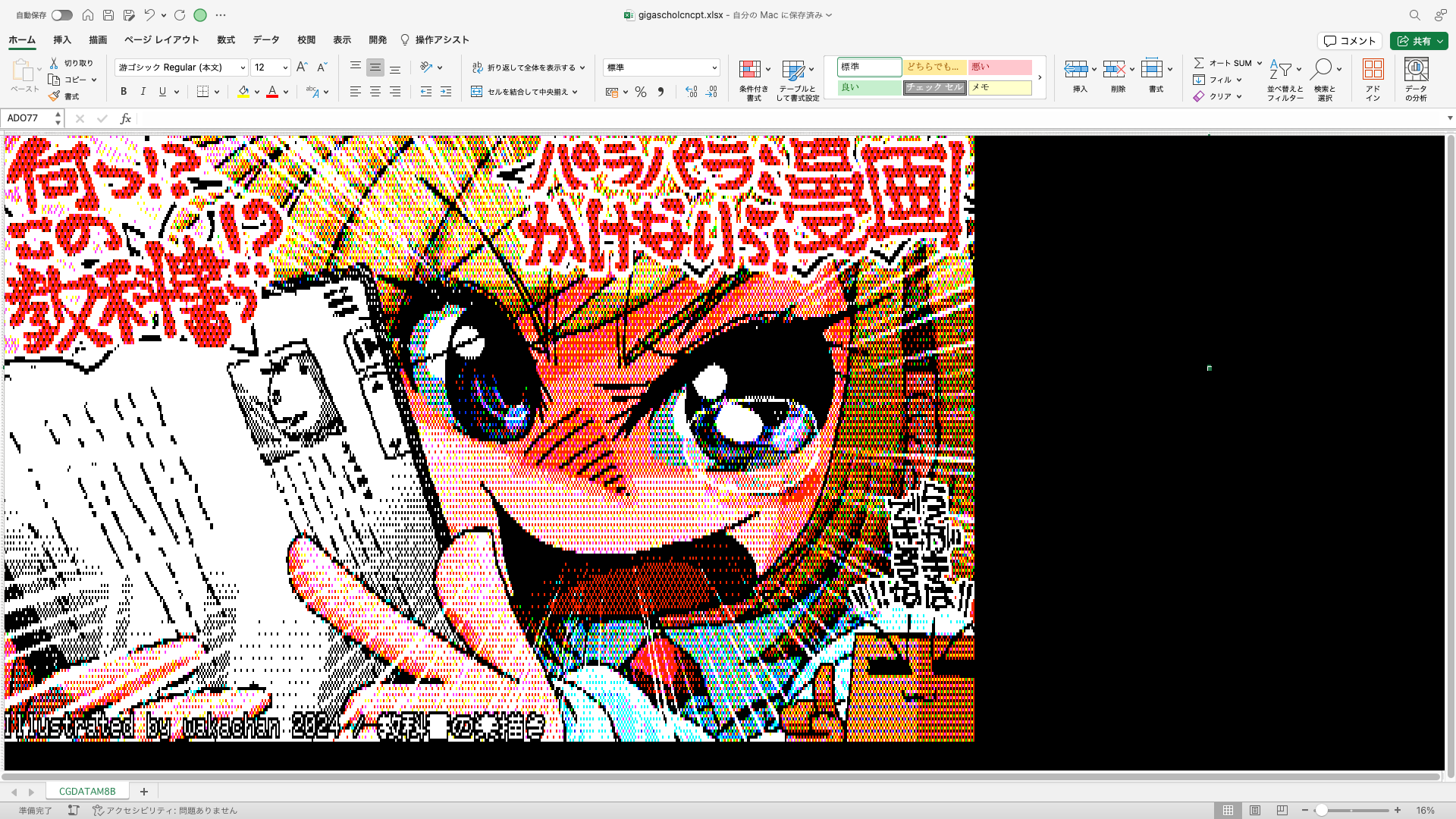Open テーブルとして書式設定 table formatting
Image resolution: width=1456 pixels, height=819 pixels.
(x=798, y=79)
